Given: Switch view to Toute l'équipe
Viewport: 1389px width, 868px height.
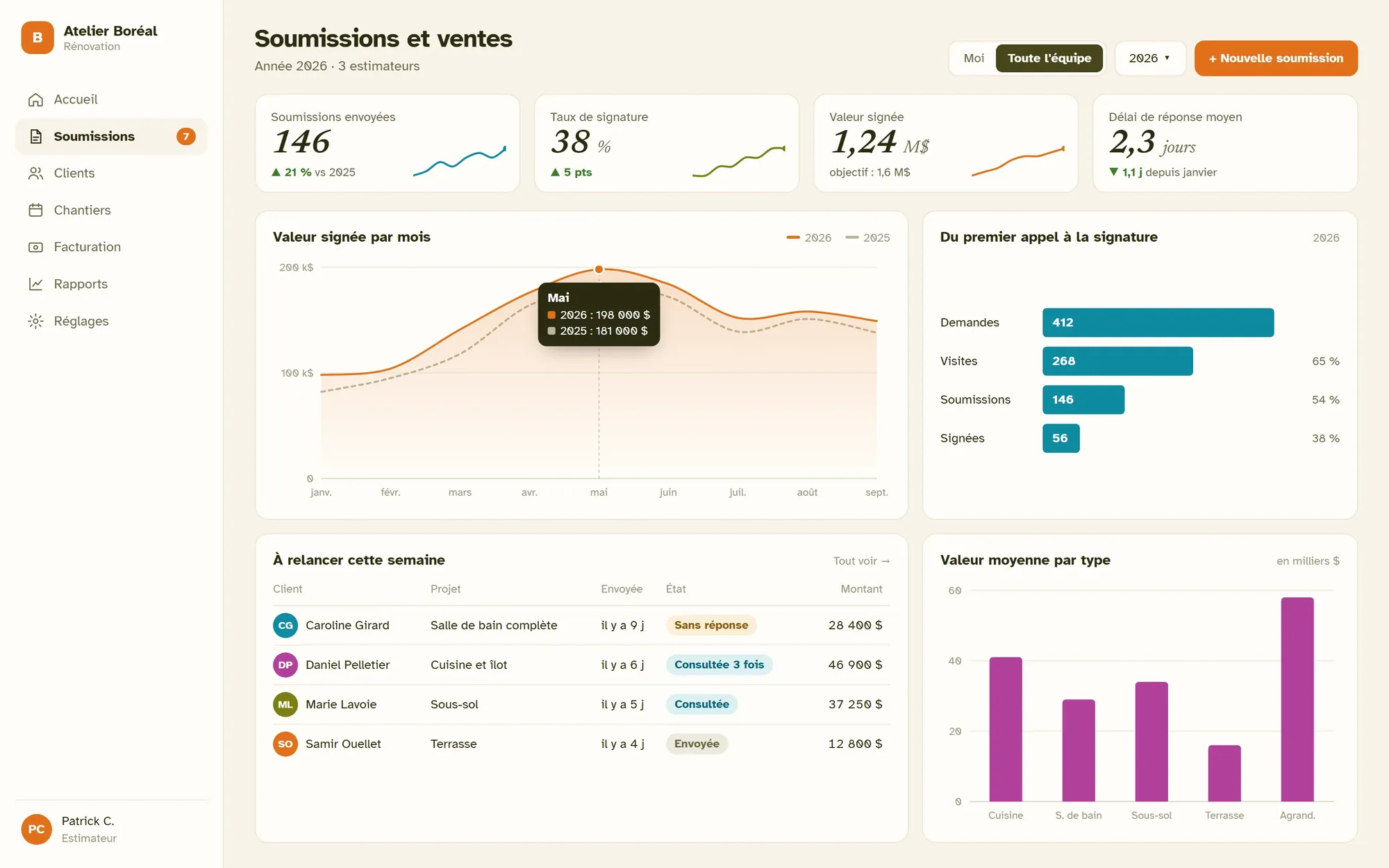Looking at the screenshot, I should pos(1049,58).
